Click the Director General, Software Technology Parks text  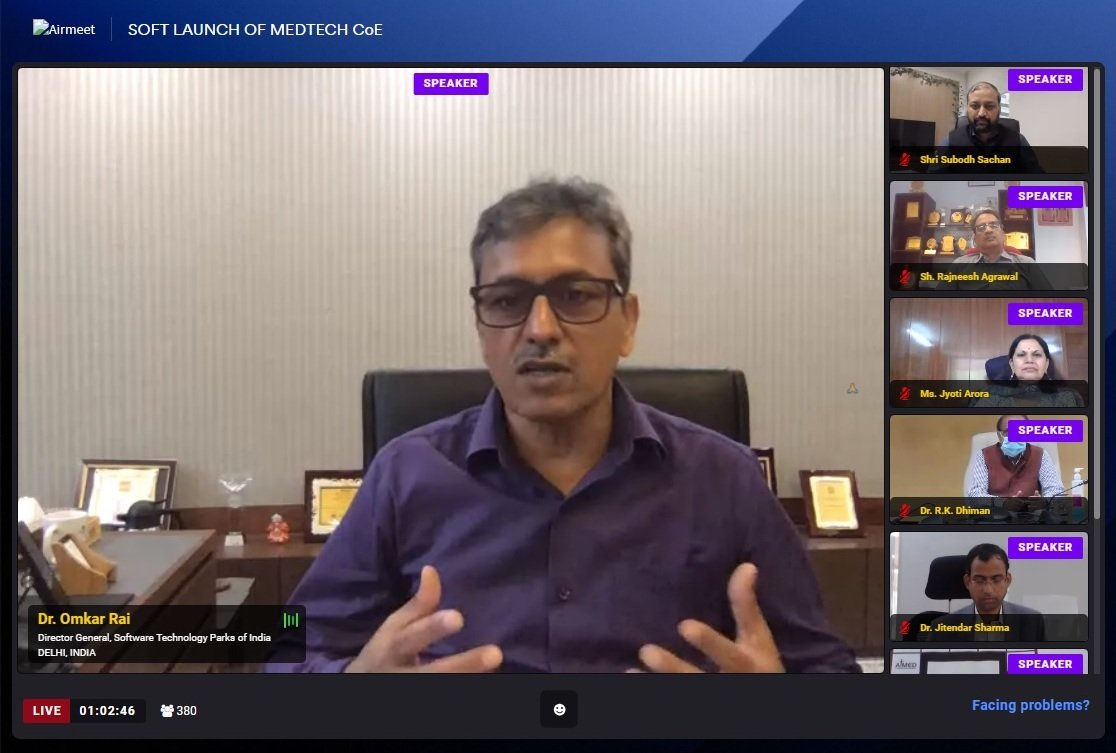tap(154, 638)
